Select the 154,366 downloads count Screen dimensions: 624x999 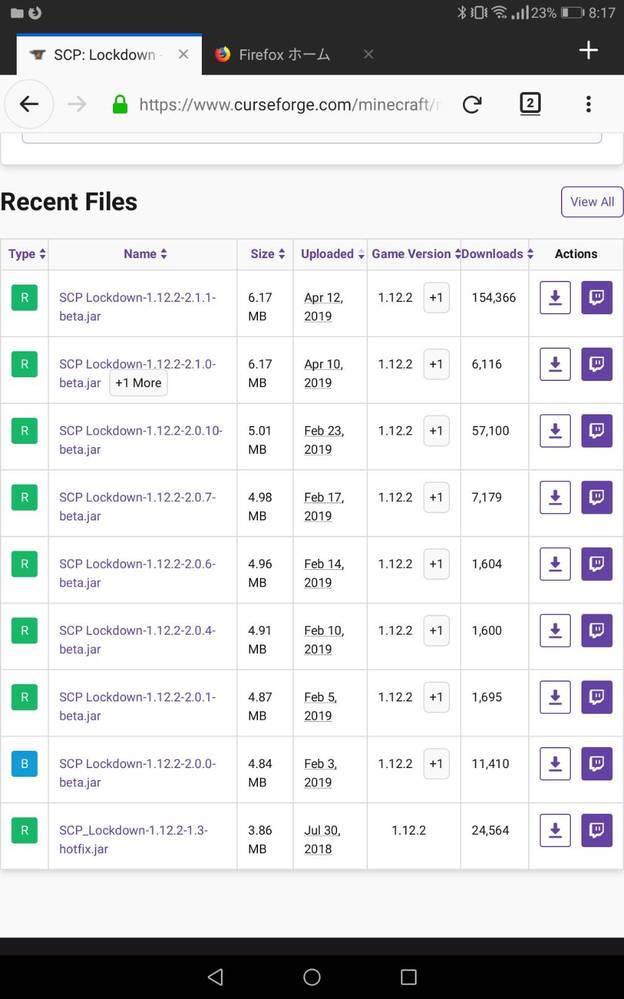tap(494, 298)
